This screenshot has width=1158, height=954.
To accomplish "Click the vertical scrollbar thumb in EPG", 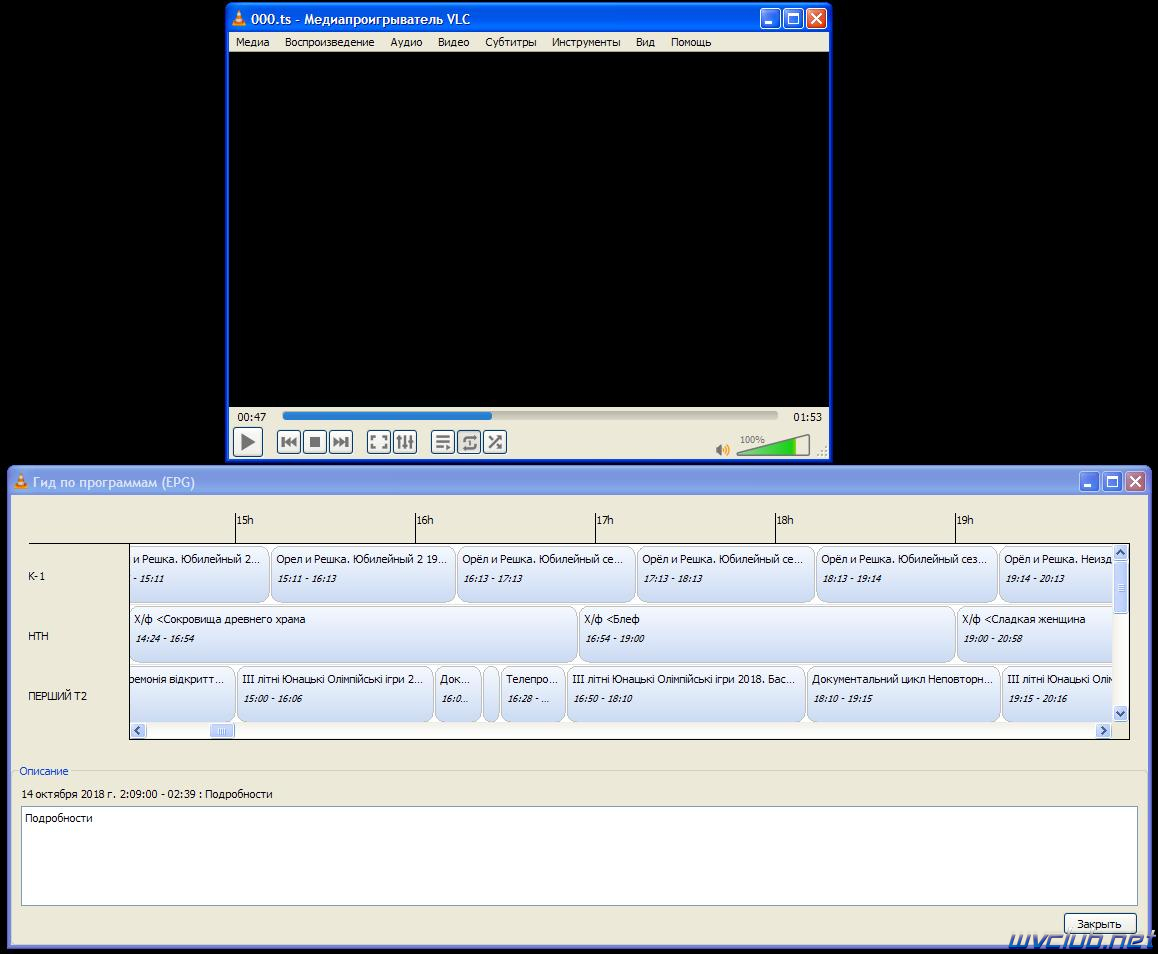I will 1120,588.
